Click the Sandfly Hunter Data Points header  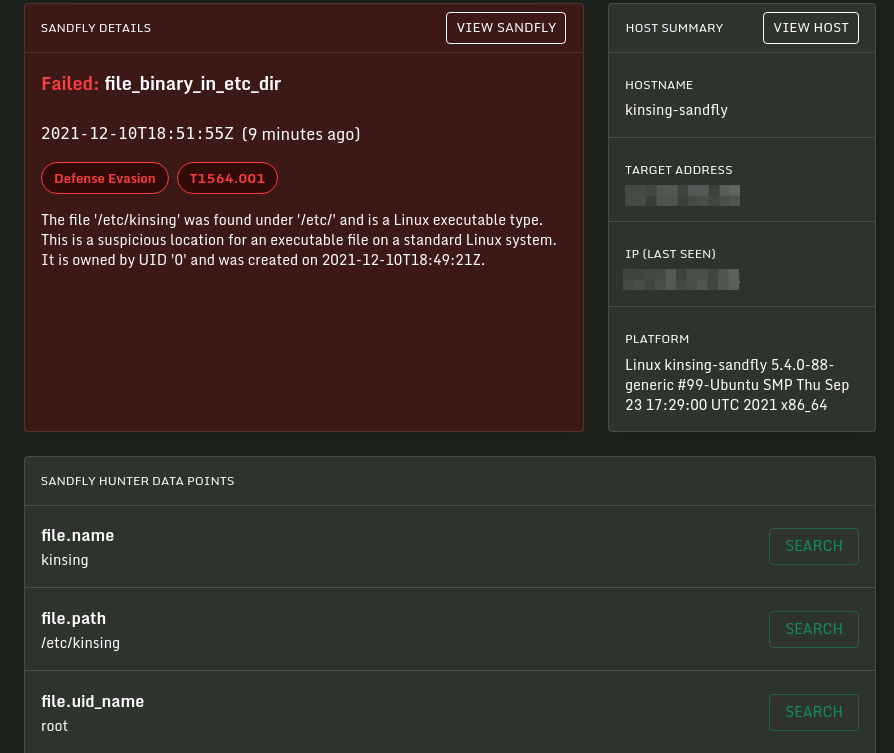137,481
